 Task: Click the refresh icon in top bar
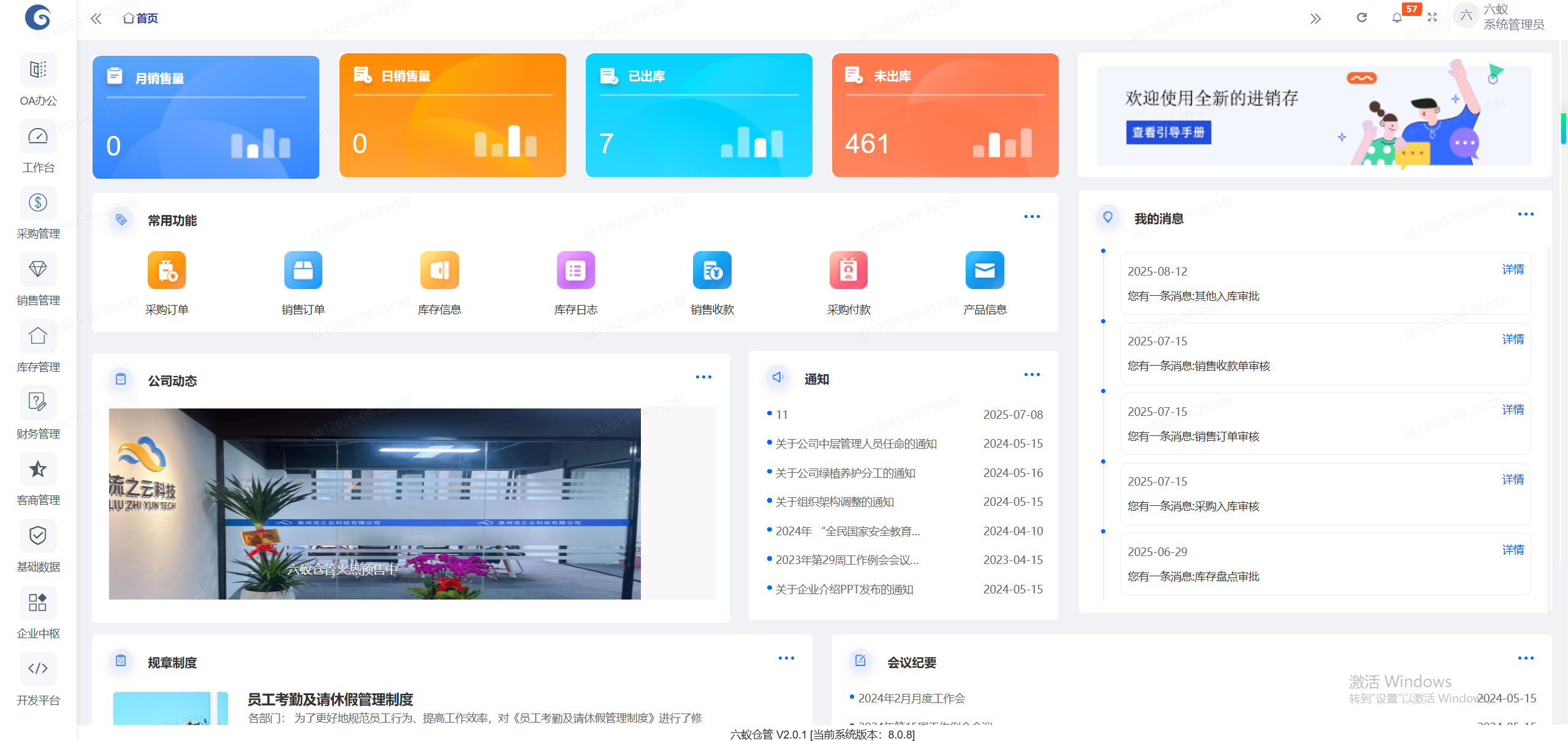click(1362, 18)
